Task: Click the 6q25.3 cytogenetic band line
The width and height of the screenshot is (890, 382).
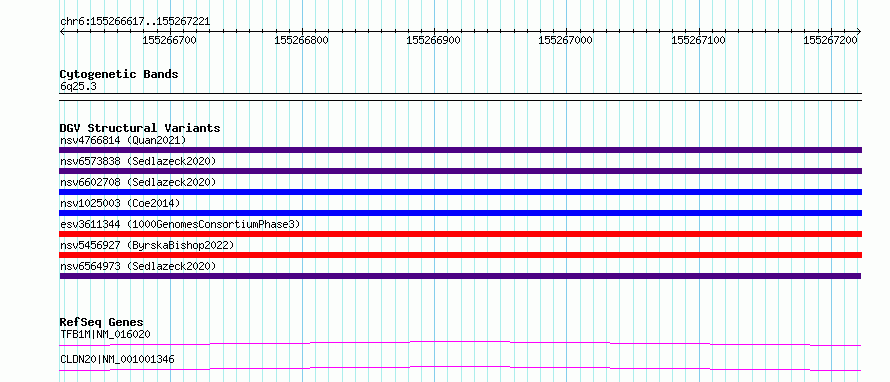Action: [460, 97]
